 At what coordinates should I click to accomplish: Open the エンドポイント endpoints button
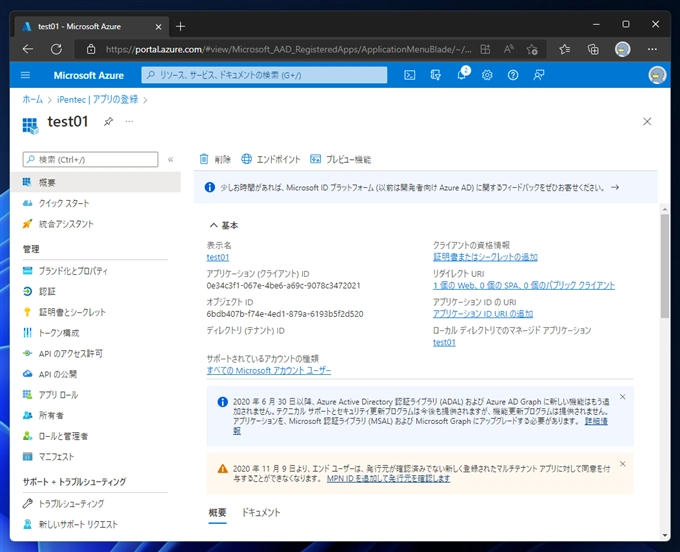click(x=271, y=159)
